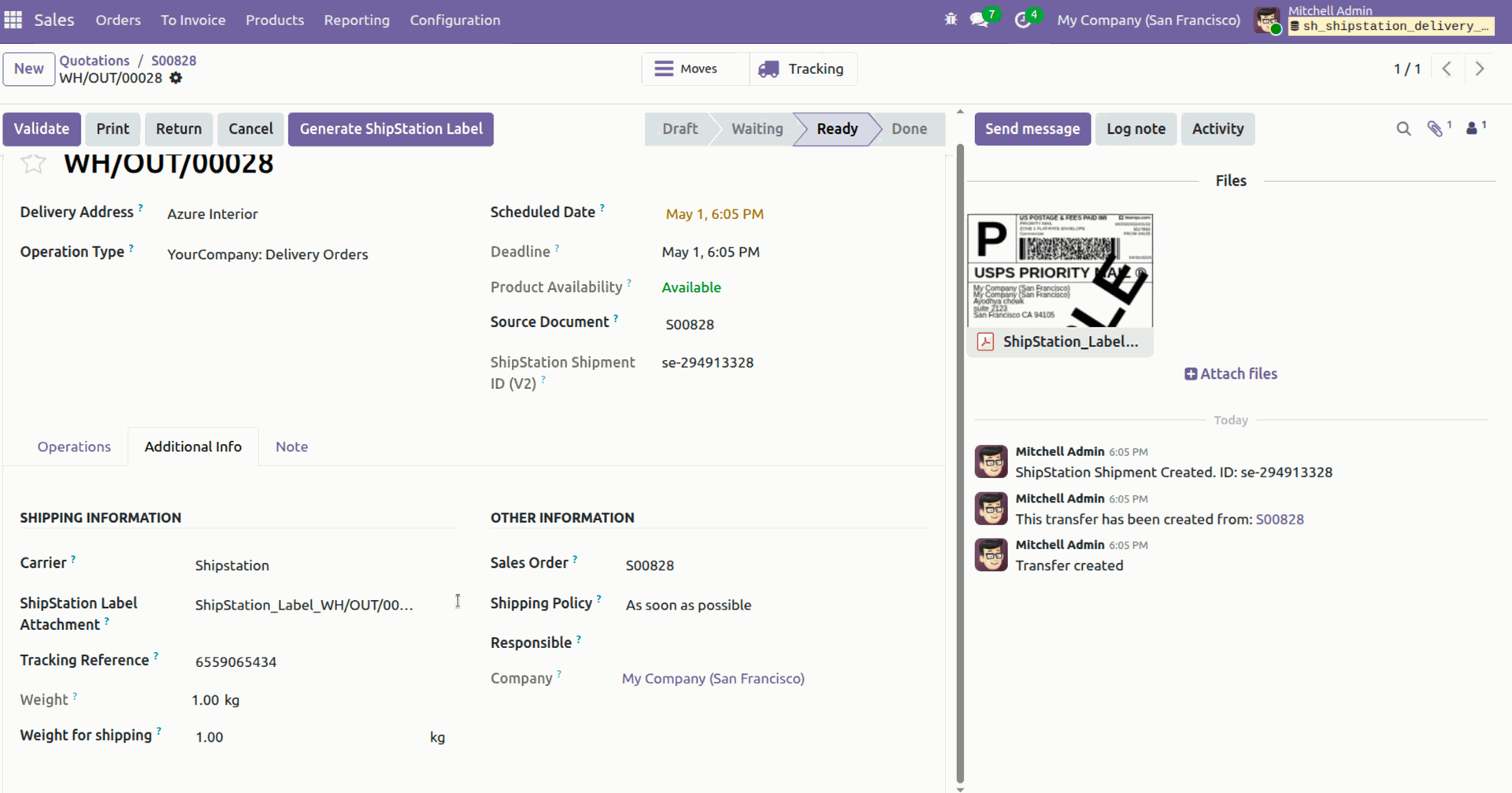Screen dimensions: 1512x793
Task: Click Attach files link
Action: [x=1231, y=374]
